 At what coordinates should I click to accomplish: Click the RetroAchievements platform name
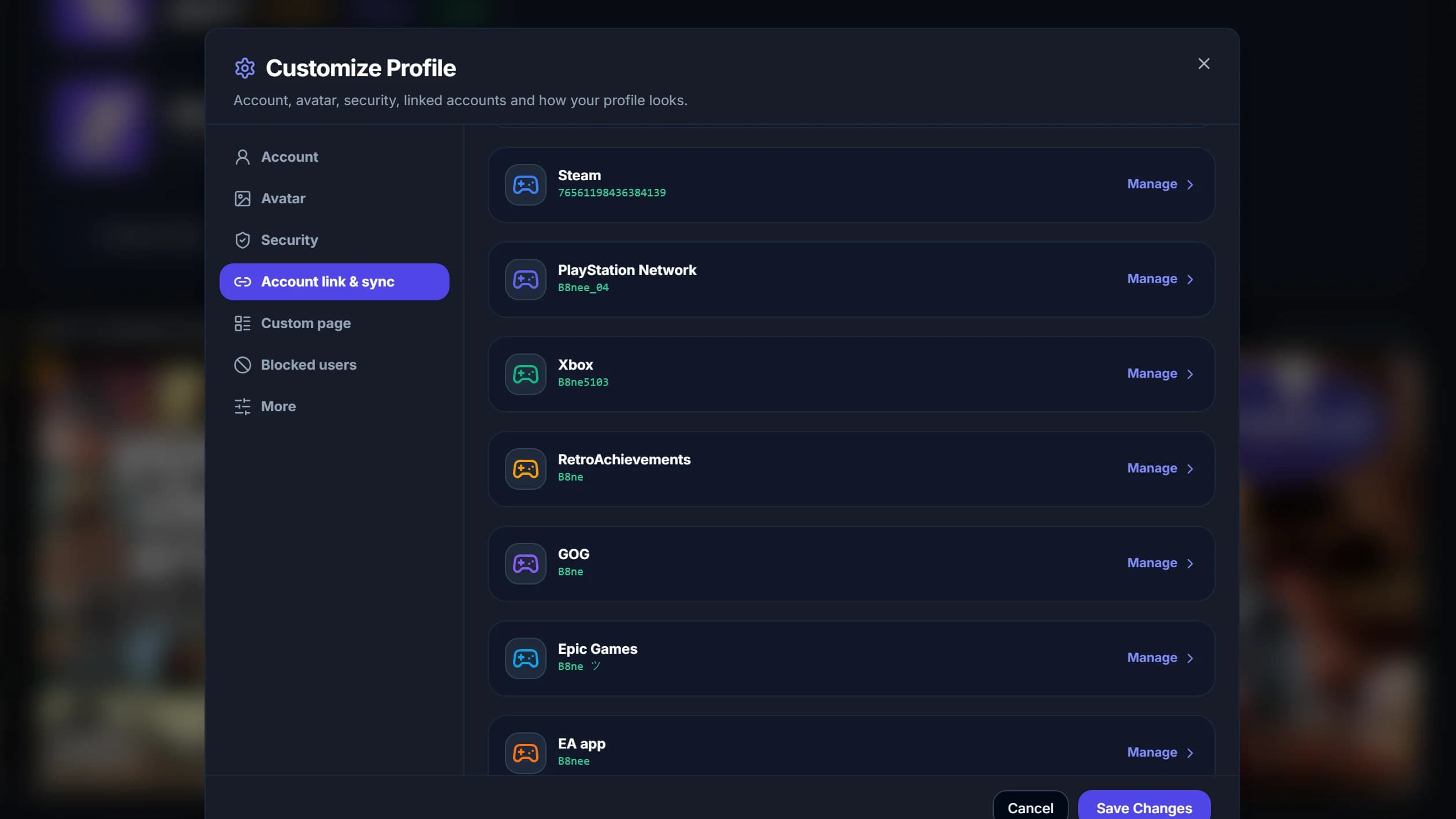click(x=624, y=460)
